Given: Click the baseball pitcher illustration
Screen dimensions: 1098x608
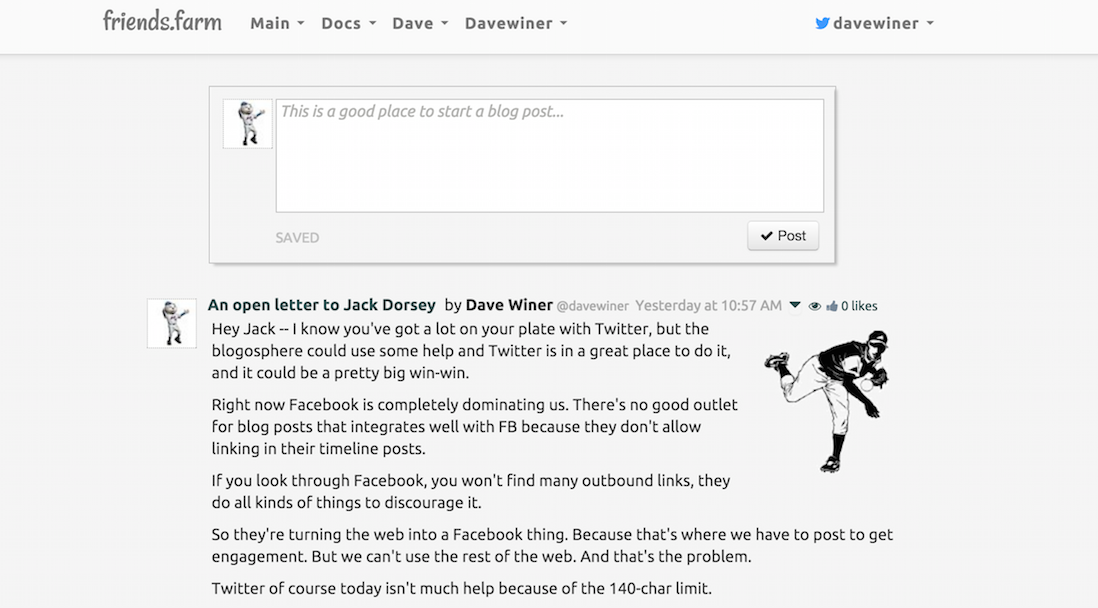Looking at the screenshot, I should (827, 400).
